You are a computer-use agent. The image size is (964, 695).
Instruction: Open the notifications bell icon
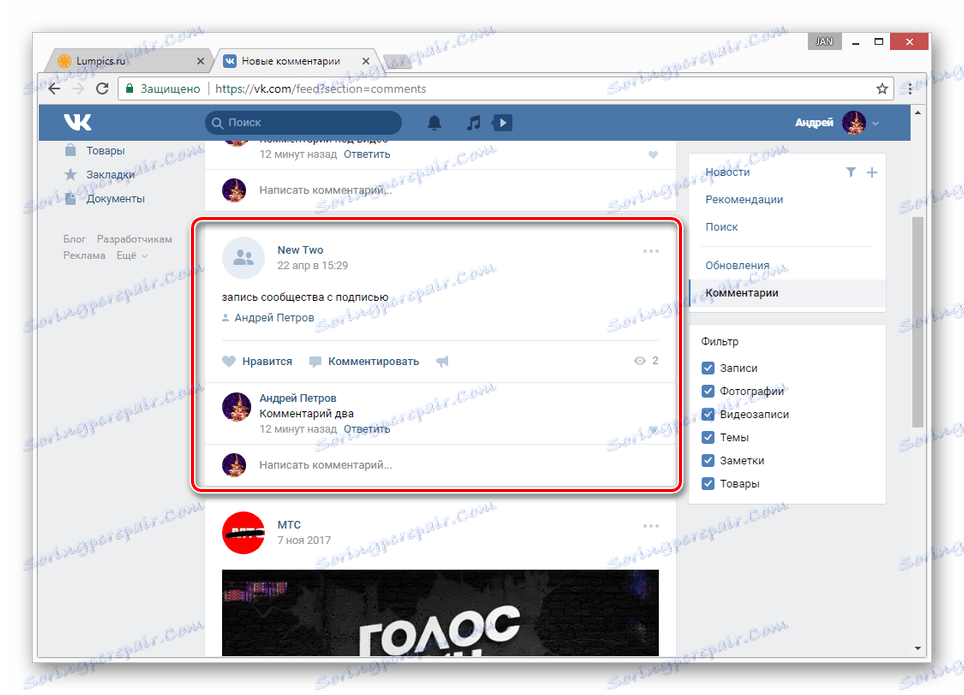point(435,121)
